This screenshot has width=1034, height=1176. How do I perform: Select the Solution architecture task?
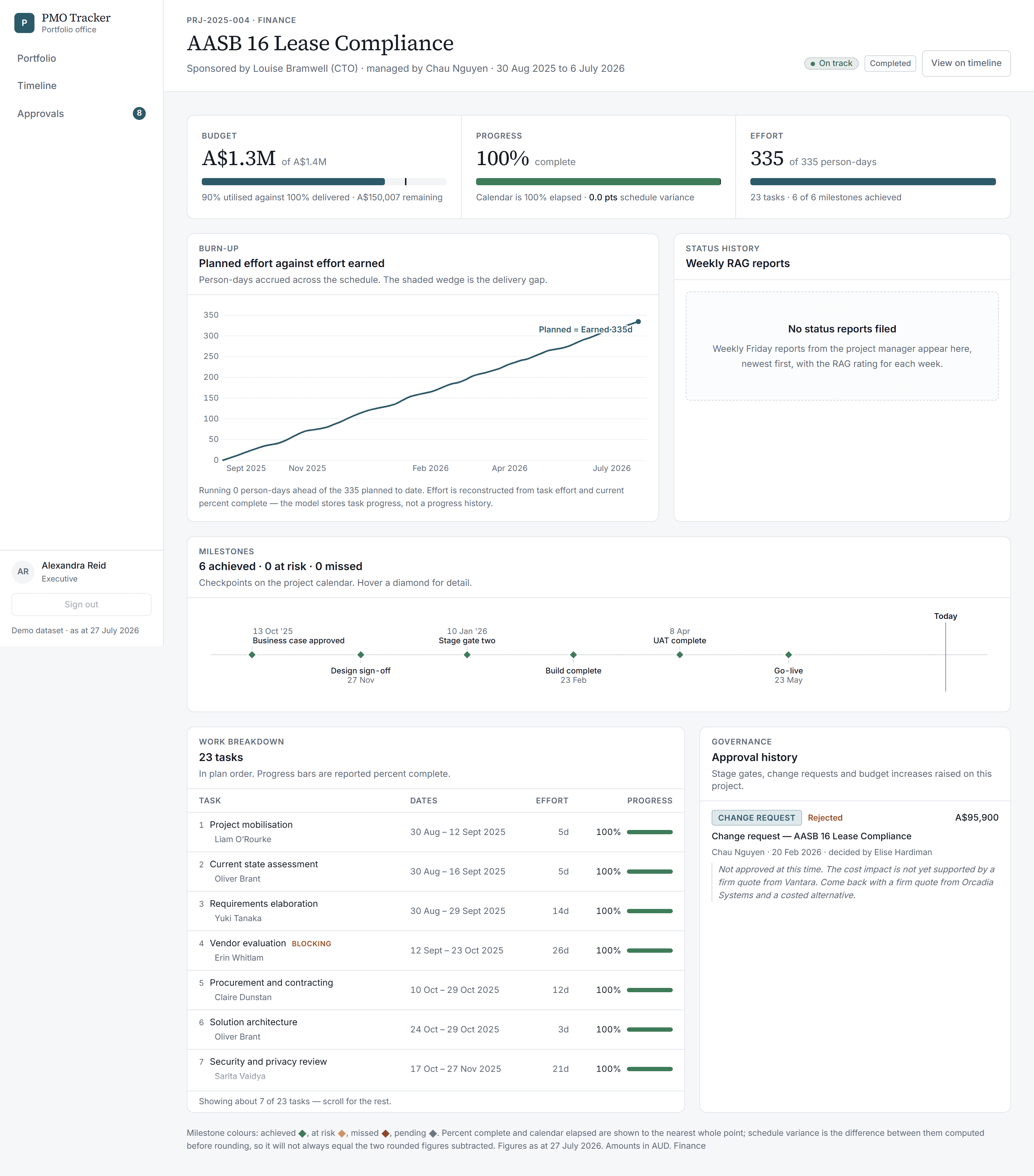[436, 1029]
